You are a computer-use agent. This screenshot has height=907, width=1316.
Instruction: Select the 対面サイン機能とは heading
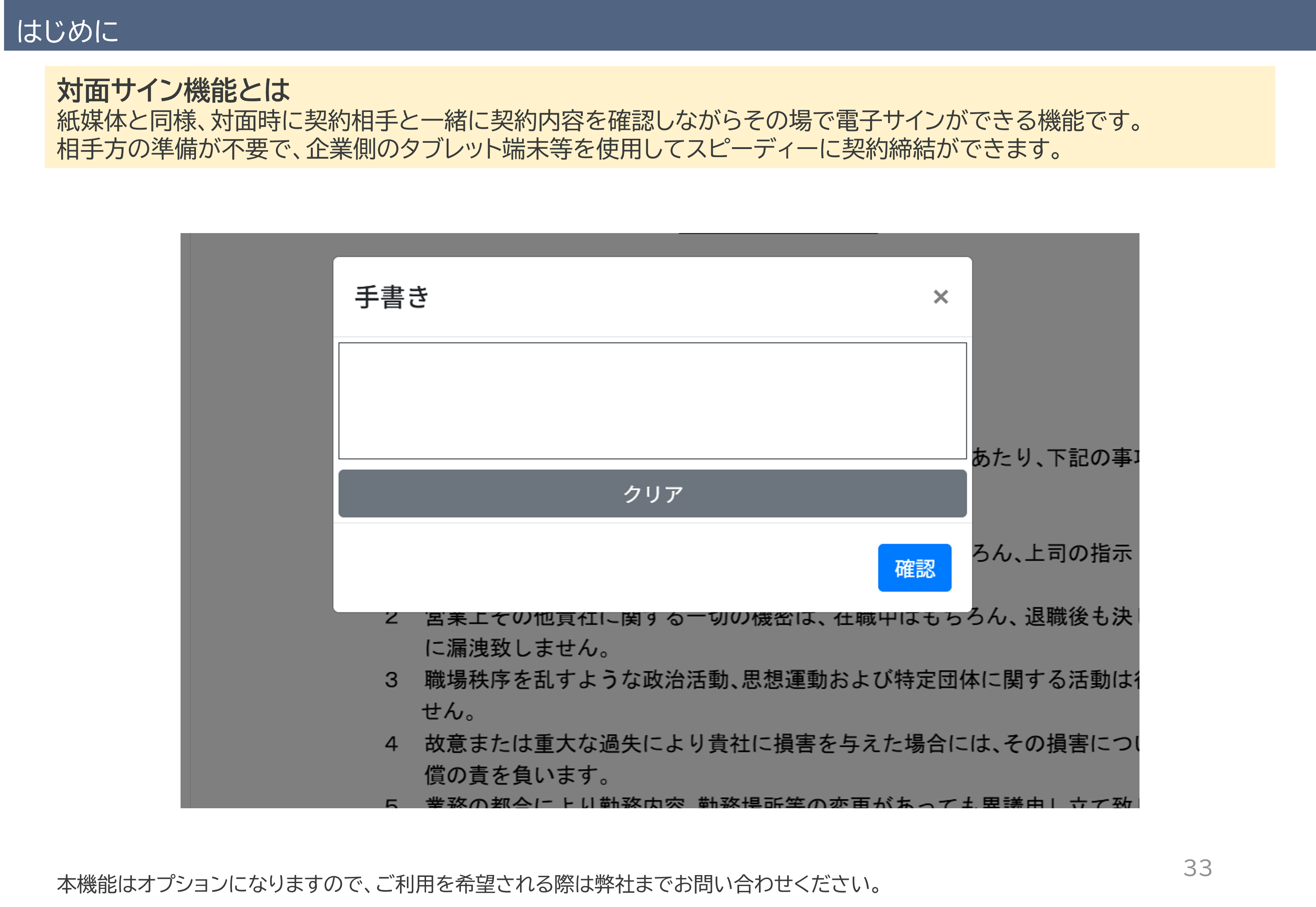173,90
